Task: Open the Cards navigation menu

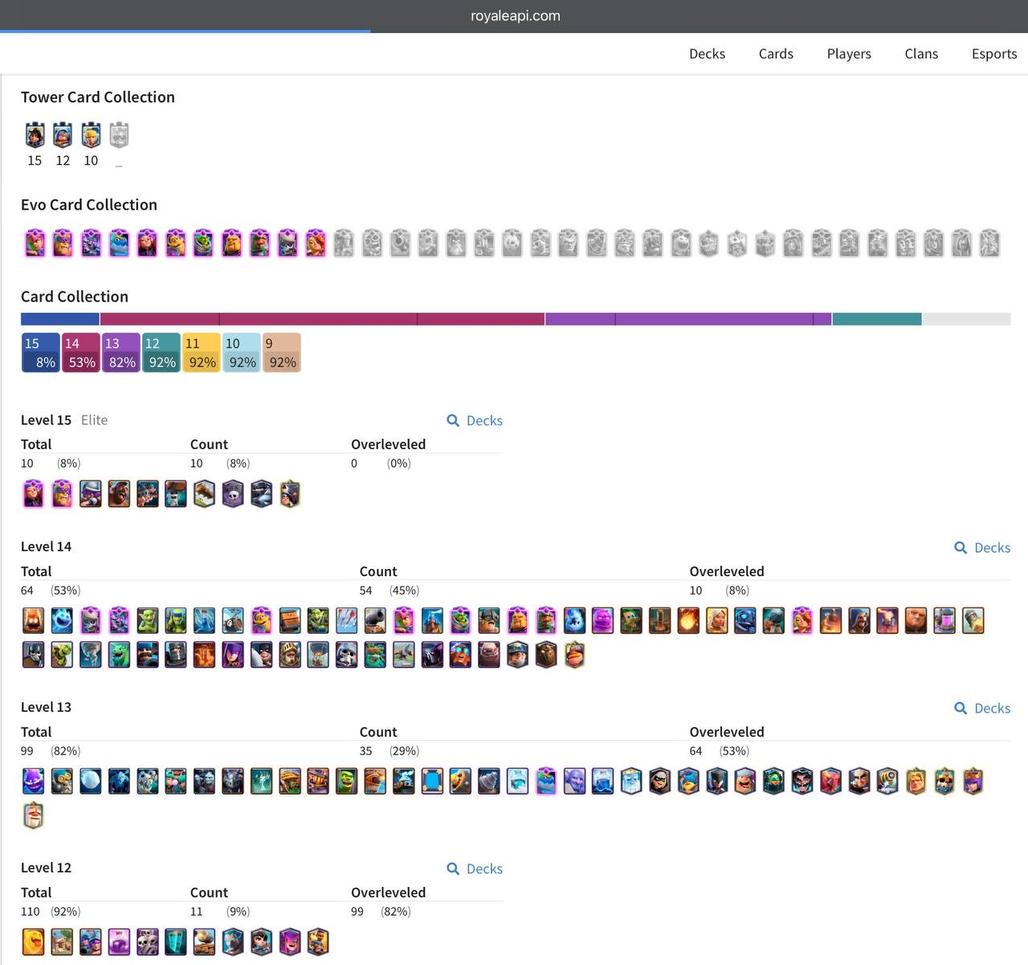Action: point(776,54)
